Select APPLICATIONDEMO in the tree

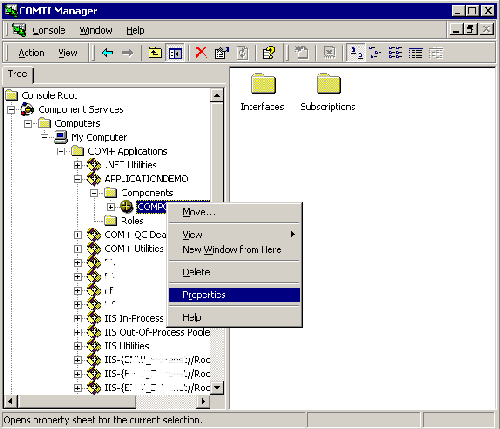coord(146,179)
